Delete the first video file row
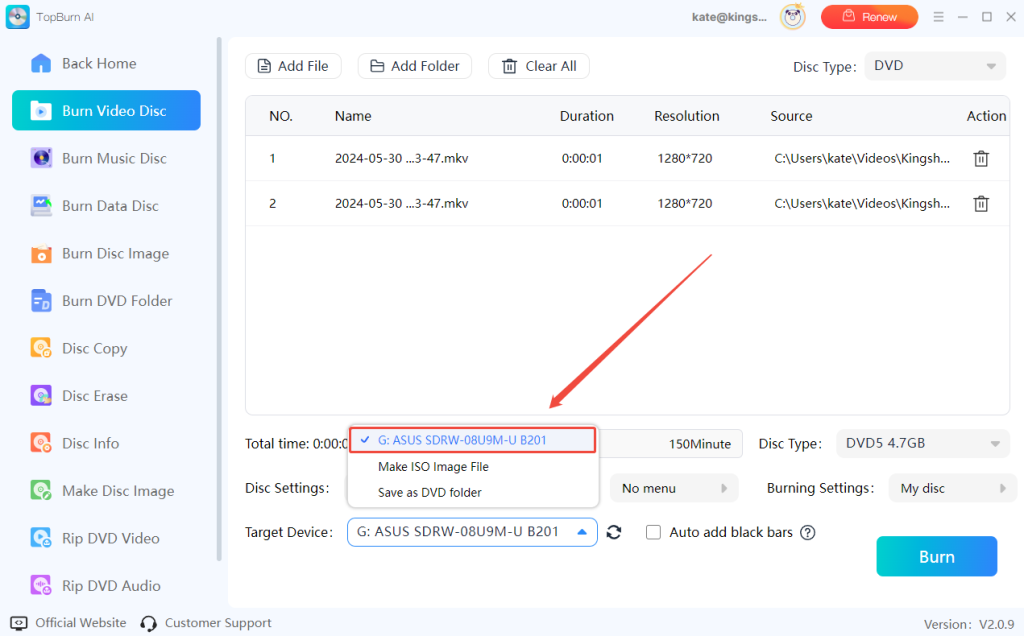 pos(981,158)
